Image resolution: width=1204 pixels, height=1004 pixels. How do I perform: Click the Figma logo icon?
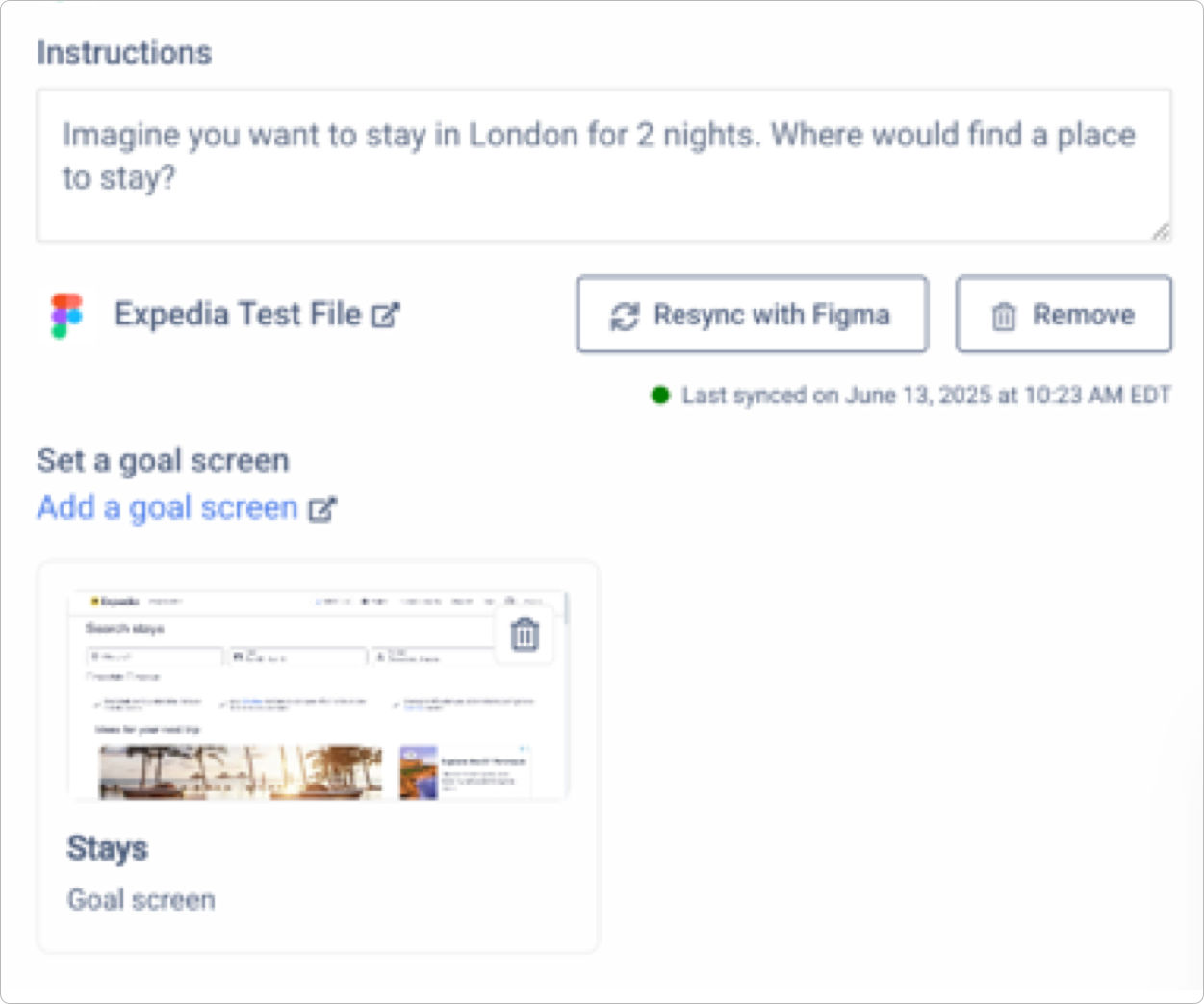[66, 316]
